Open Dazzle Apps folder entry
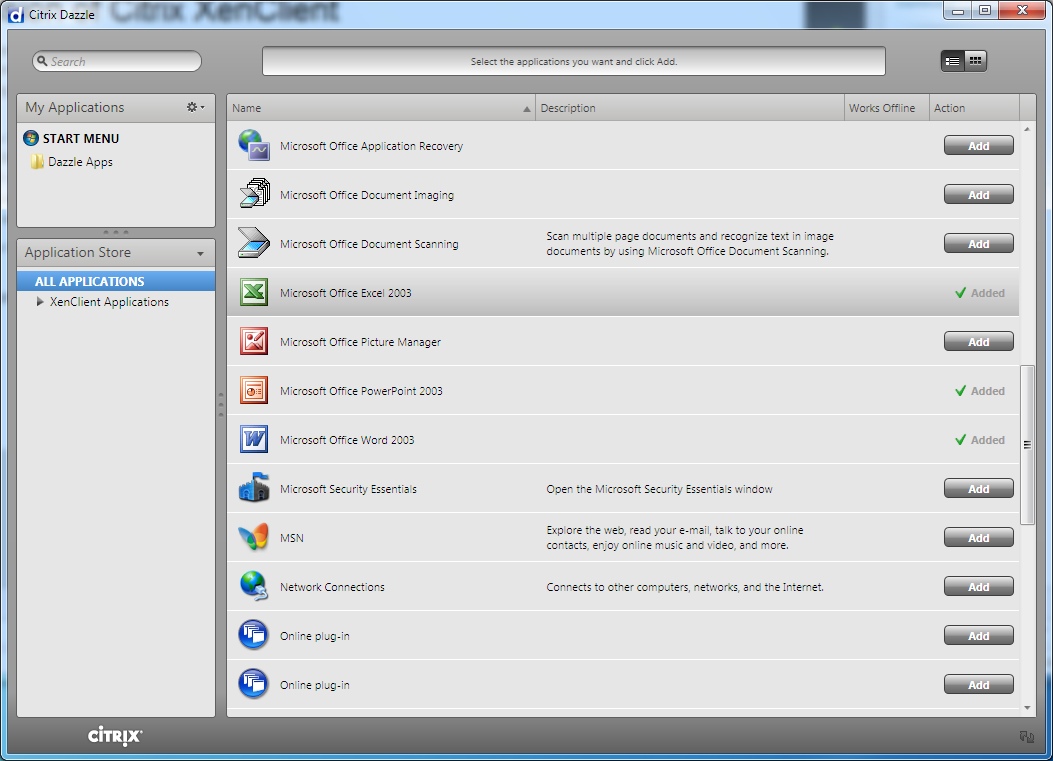 (80, 162)
